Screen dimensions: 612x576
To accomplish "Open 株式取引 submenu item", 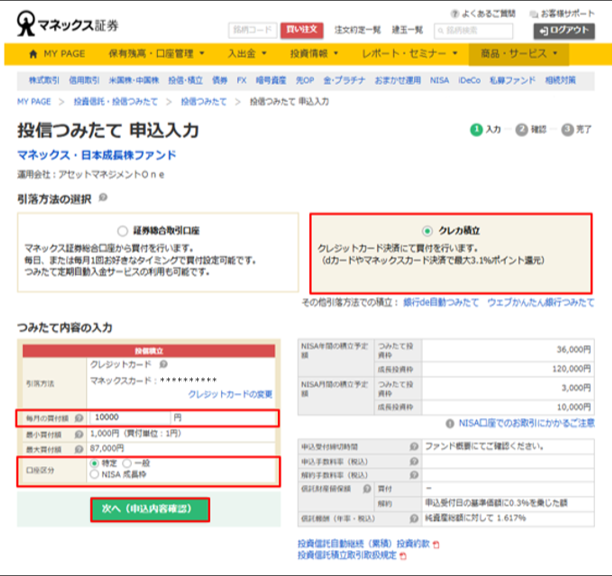I will click(44, 80).
